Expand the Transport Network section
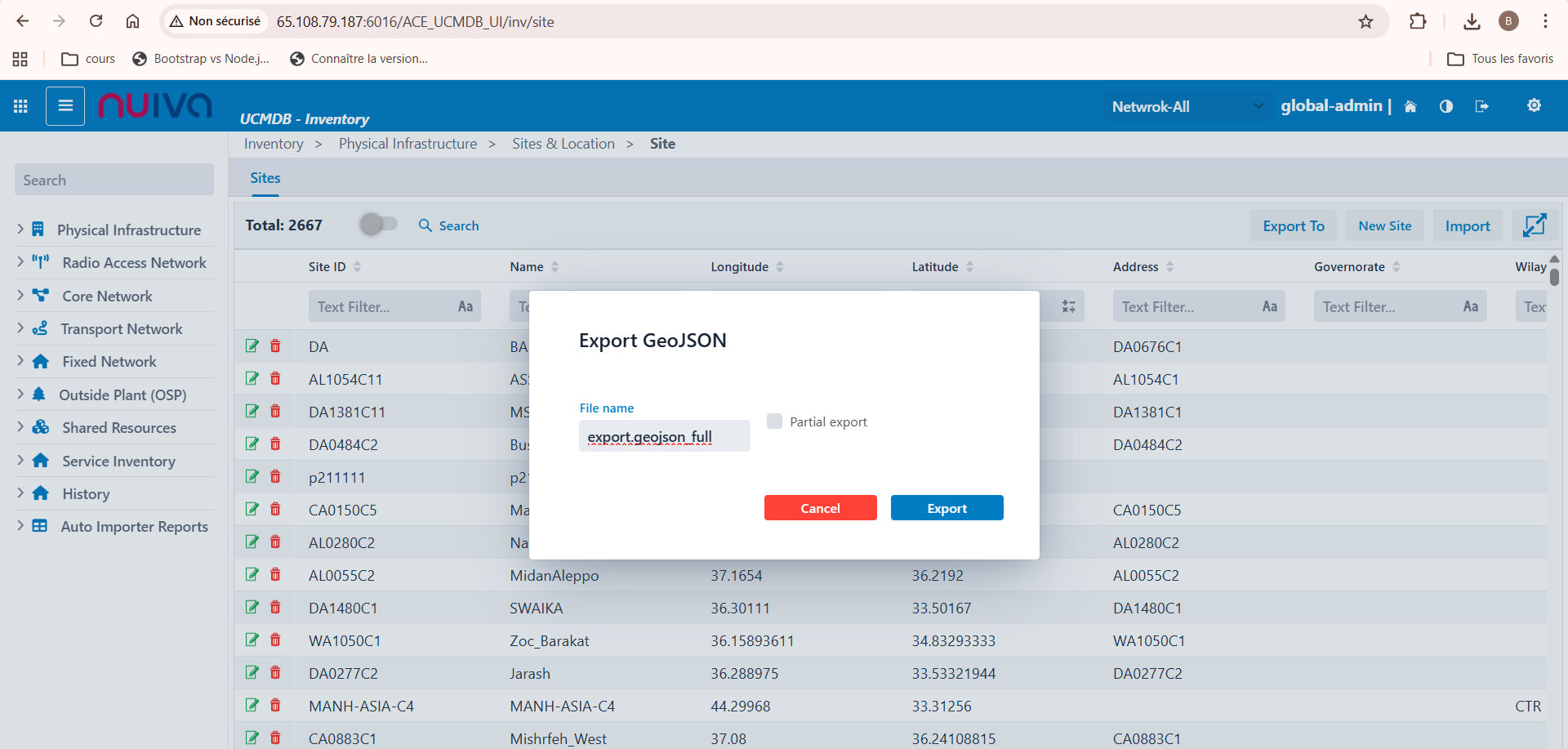Image resolution: width=1568 pixels, height=749 pixels. [x=20, y=328]
